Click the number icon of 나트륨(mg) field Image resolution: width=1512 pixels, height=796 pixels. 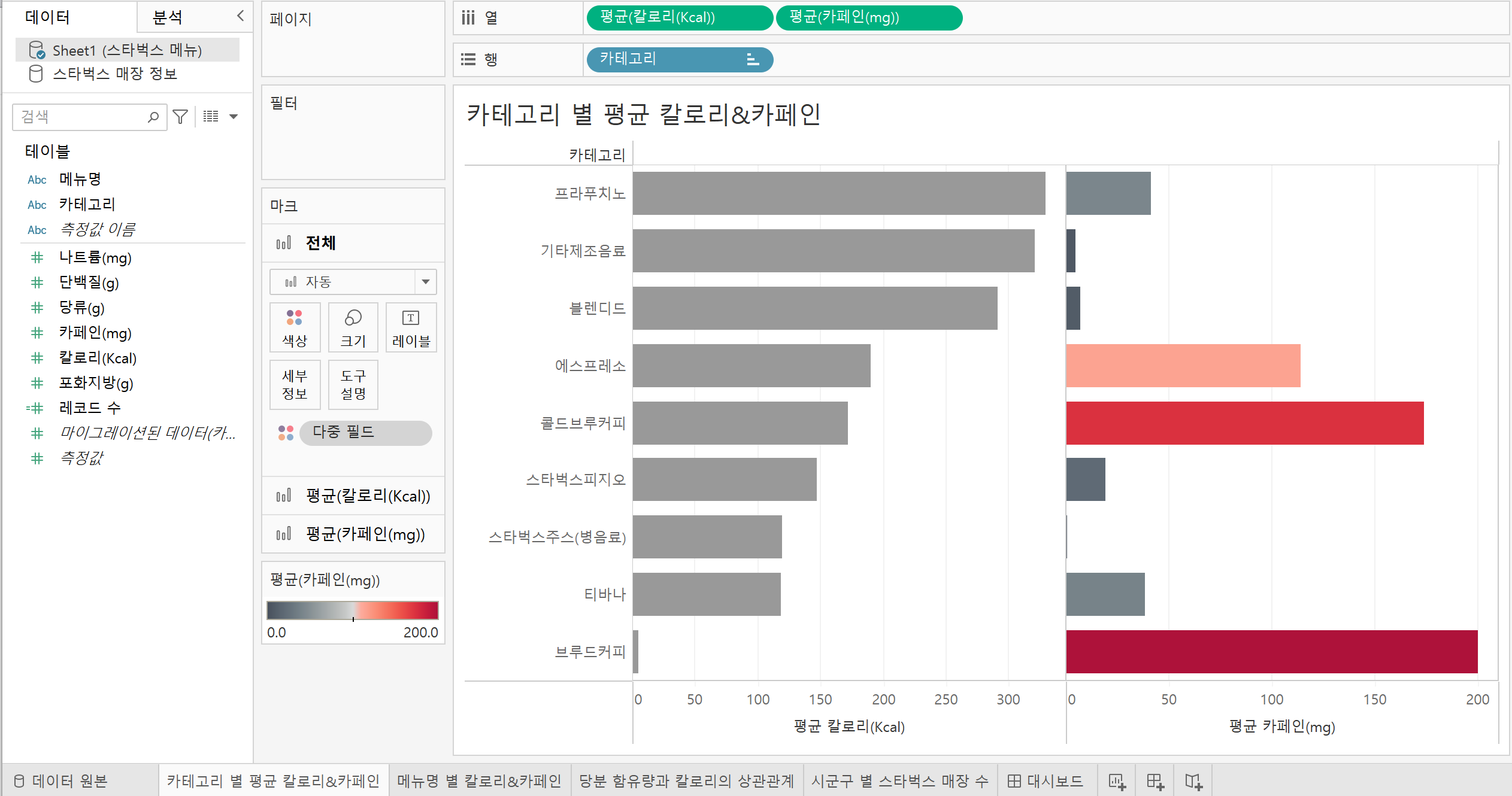(37, 257)
